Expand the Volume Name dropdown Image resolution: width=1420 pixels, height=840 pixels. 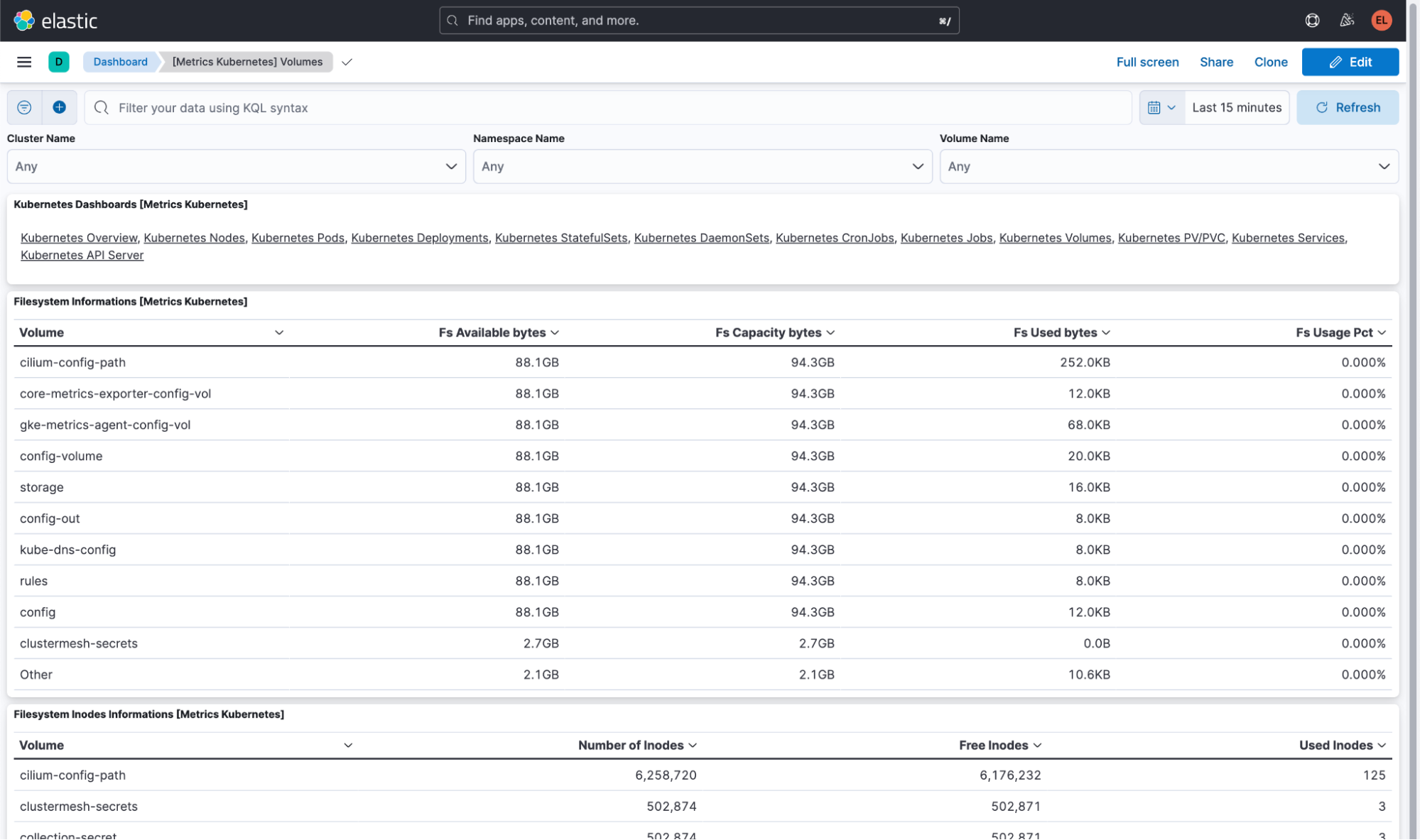tap(1169, 166)
